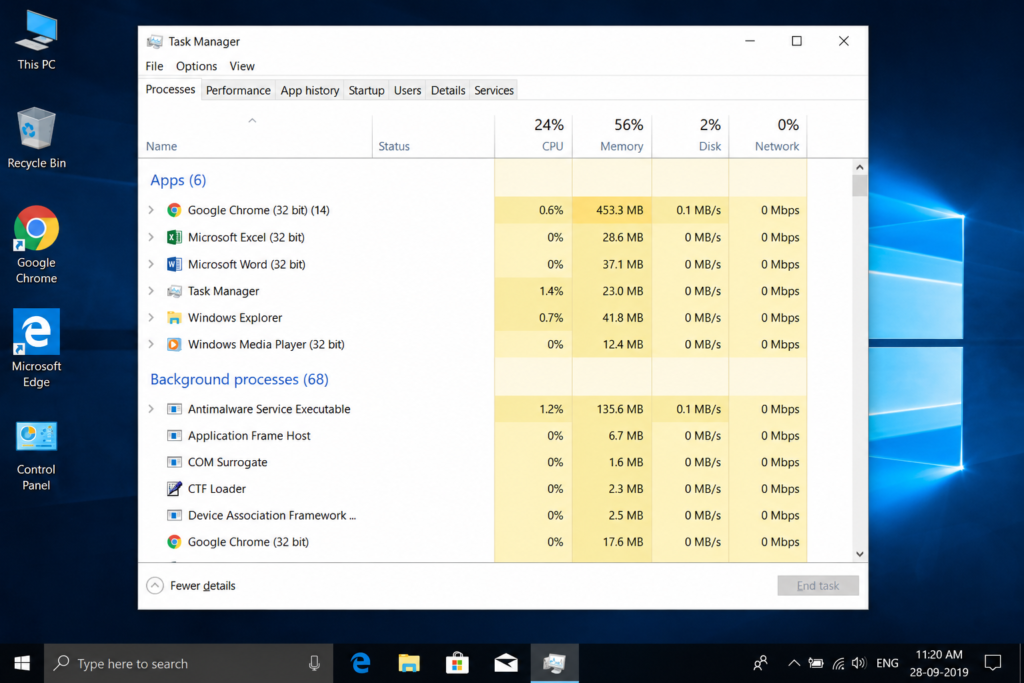The width and height of the screenshot is (1024, 683).
Task: Click the volume icon in system tray
Action: 859,663
